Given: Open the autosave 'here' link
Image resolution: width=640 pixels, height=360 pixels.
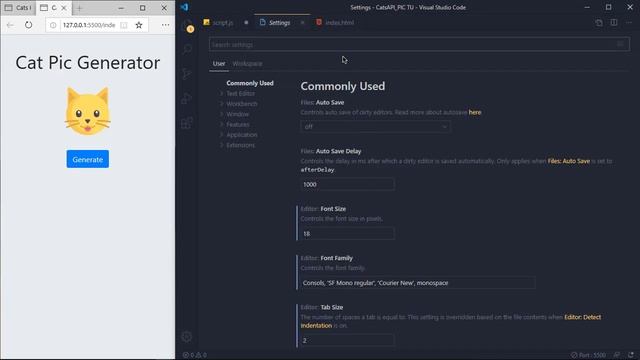Looking at the screenshot, I should click(475, 112).
